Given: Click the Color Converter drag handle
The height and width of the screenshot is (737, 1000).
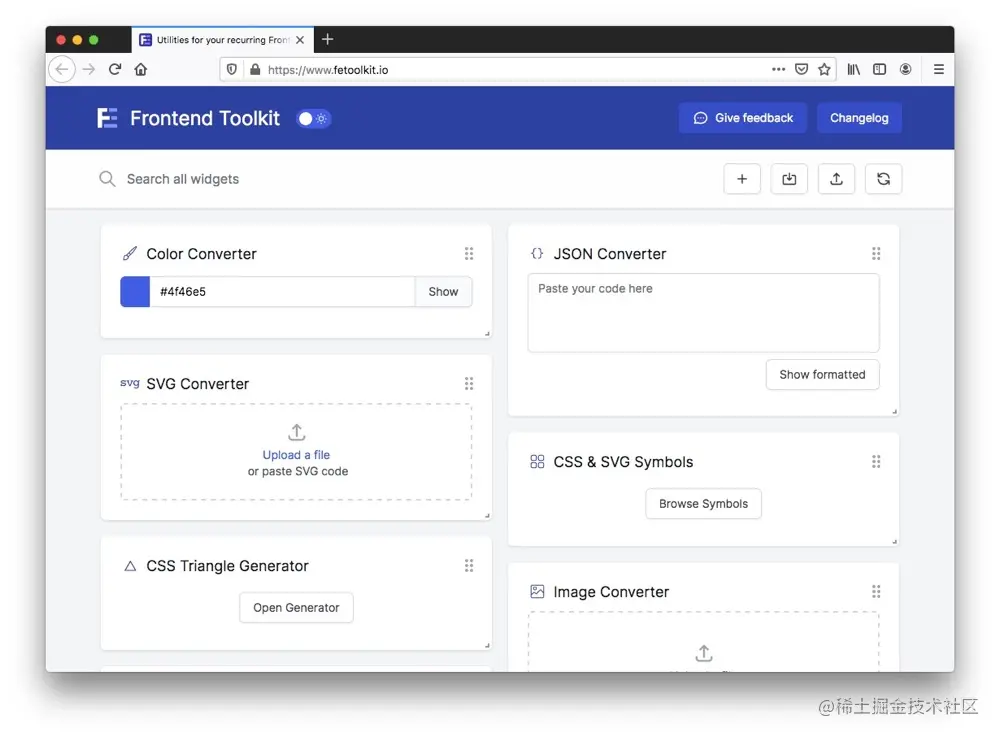Looking at the screenshot, I should pyautogui.click(x=469, y=254).
